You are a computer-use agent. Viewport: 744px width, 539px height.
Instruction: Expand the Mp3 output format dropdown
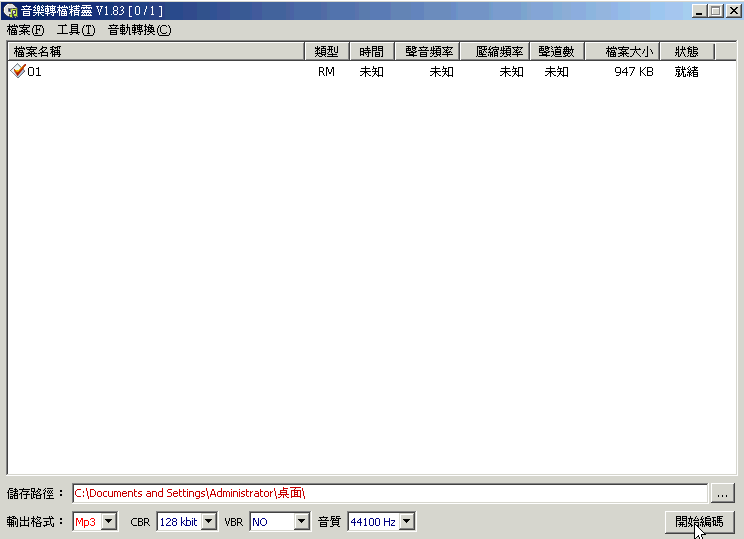109,521
